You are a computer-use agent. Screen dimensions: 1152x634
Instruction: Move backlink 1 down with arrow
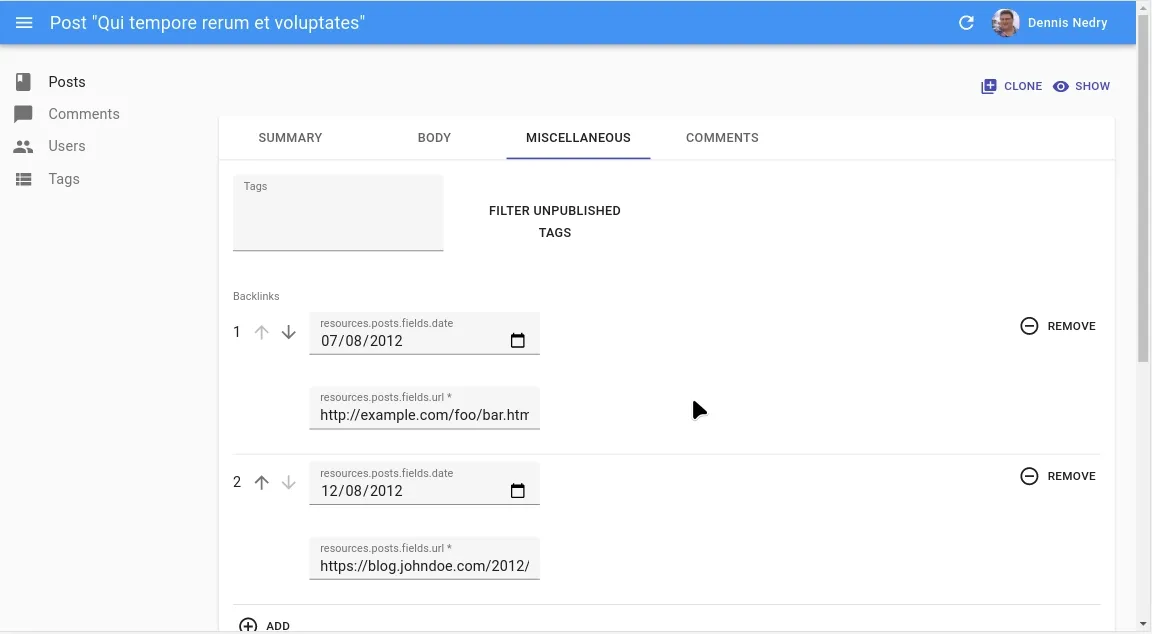(289, 332)
